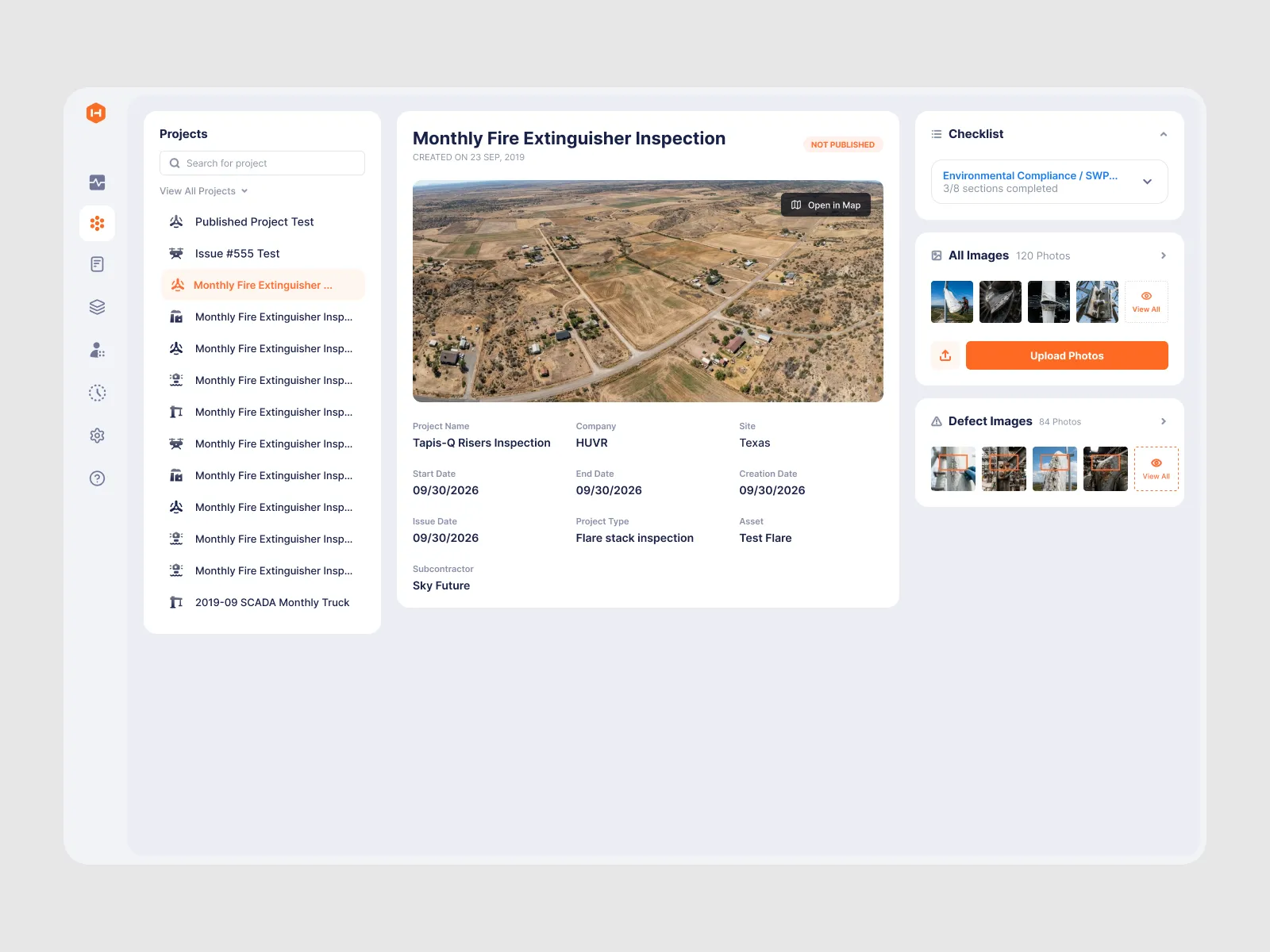The image size is (1270, 952).
Task: Click the search magnifier icon
Action: [175, 163]
